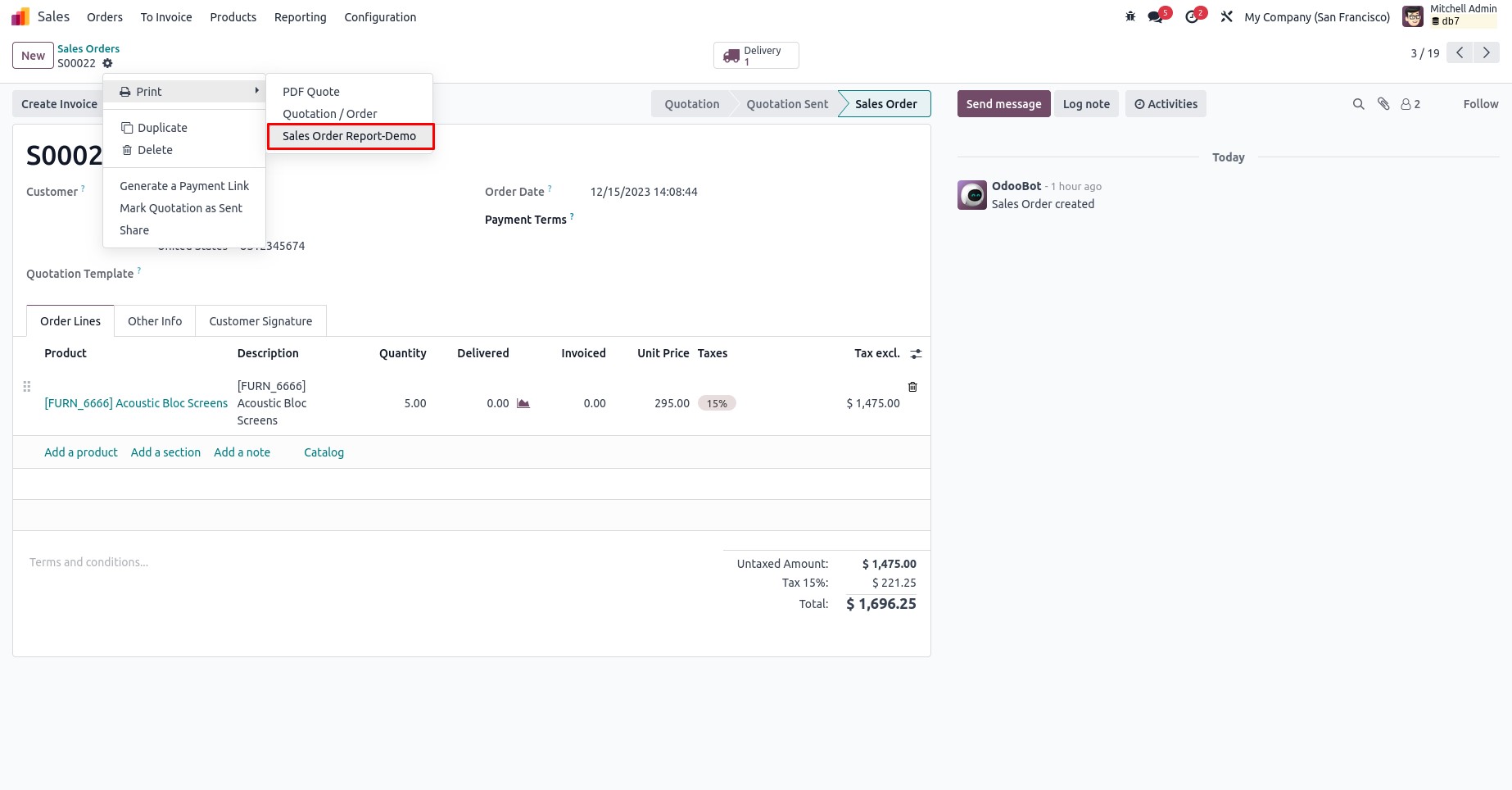Open the Configuration menu
This screenshot has width=1512, height=790.
click(x=380, y=17)
